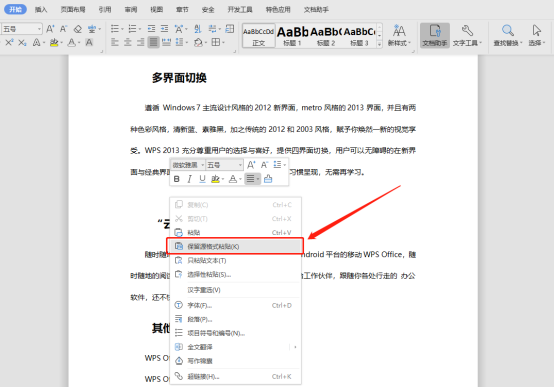Viewport: 554px width, 387px height.
Task: Click the distributed alignment icon
Action: 166,42
